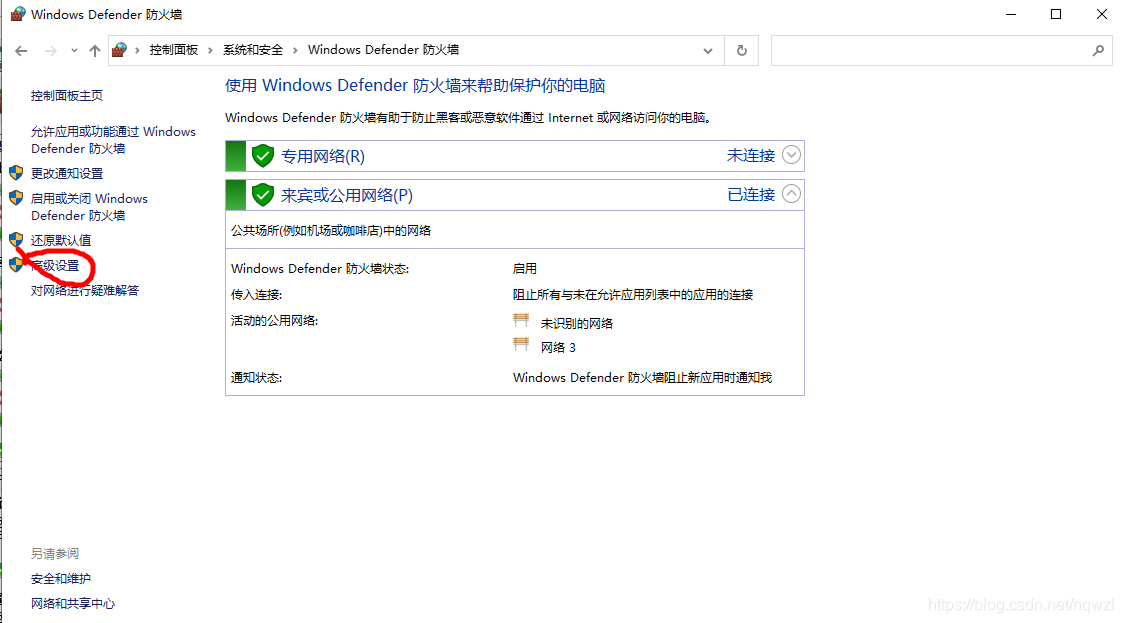Open 对网络进行疑难解答 link
Screen dimensions: 1123x623
pyautogui.click(x=85, y=291)
